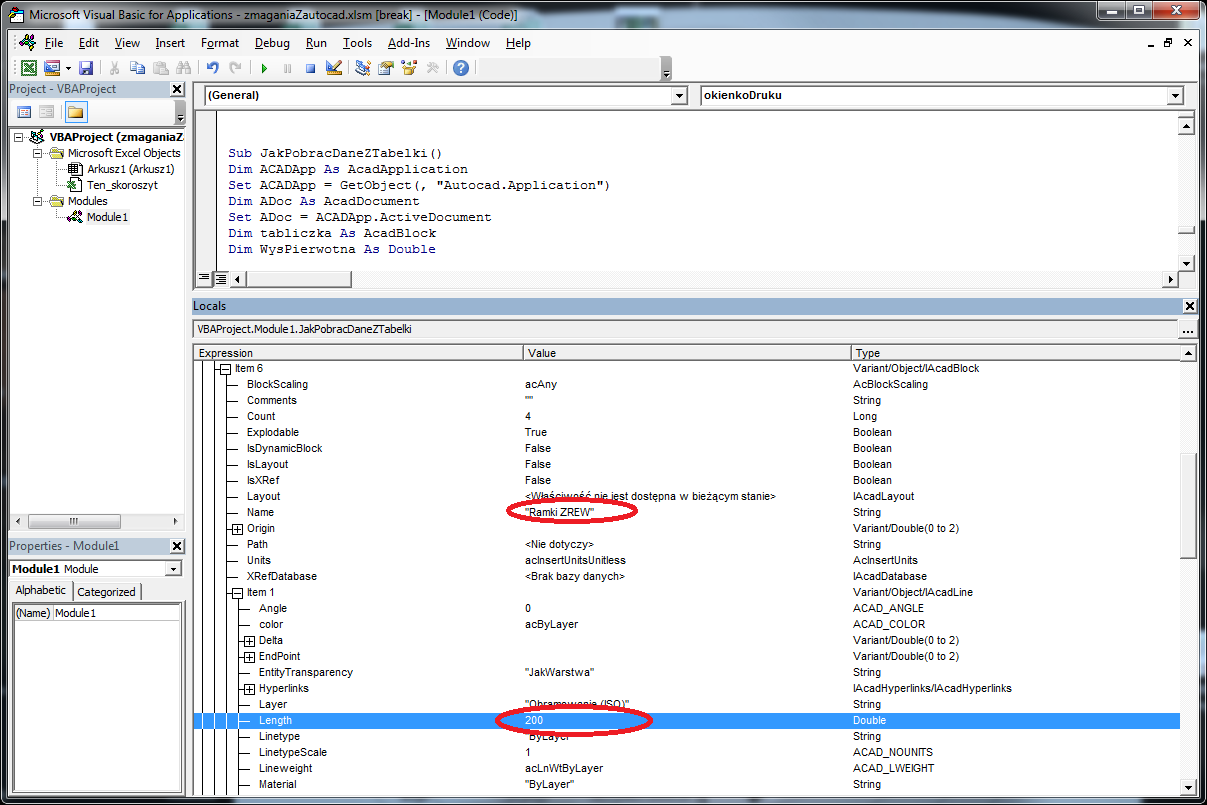Image resolution: width=1207 pixels, height=805 pixels.
Task: Click the blue Help question mark icon
Action: (460, 68)
